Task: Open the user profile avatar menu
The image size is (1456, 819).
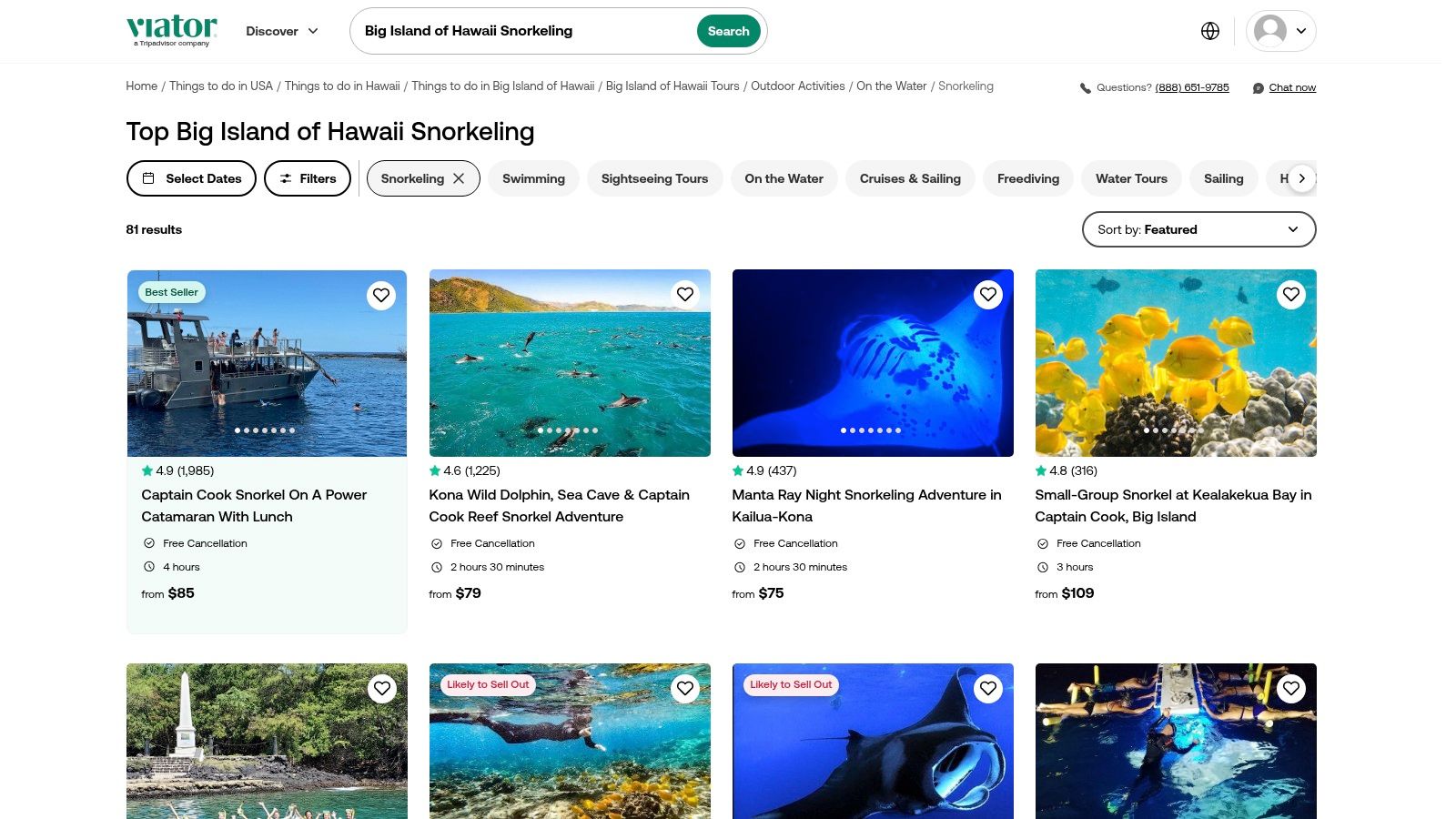Action: (x=1280, y=31)
